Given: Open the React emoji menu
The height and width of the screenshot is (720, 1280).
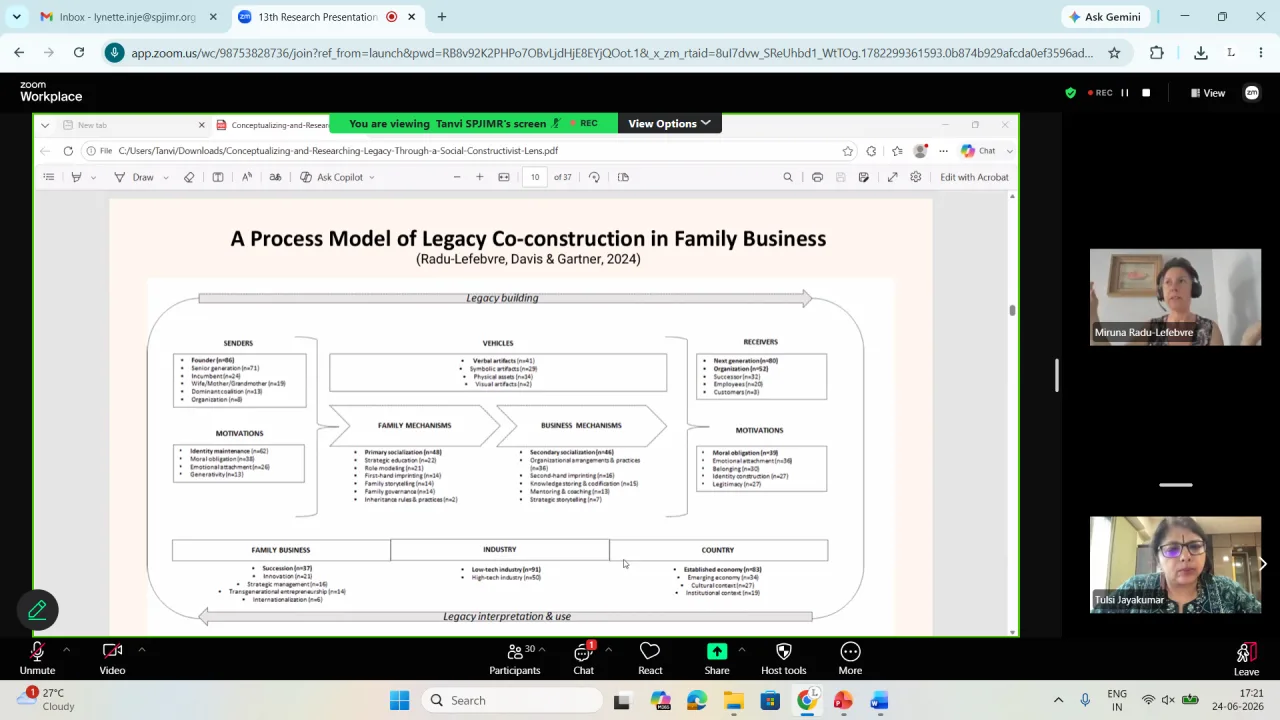Looking at the screenshot, I should [x=650, y=658].
